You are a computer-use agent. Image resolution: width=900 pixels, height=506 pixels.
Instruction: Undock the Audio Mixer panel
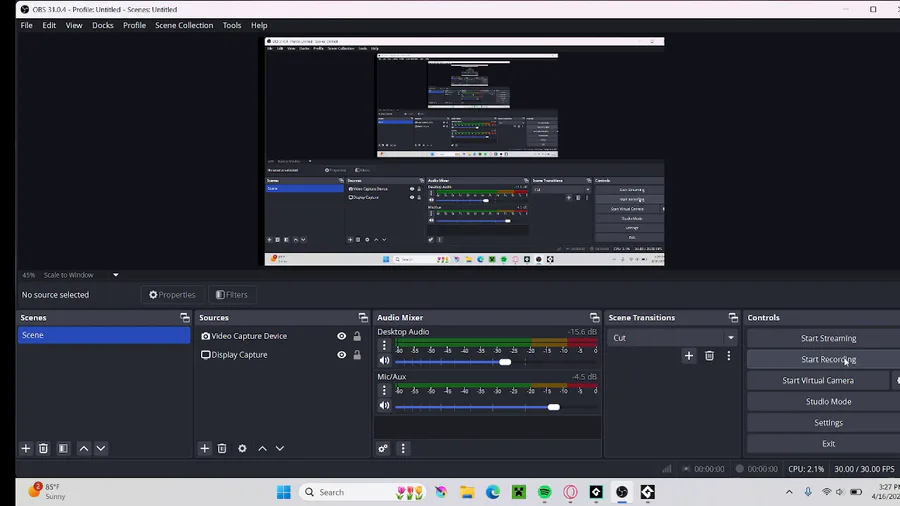click(595, 317)
